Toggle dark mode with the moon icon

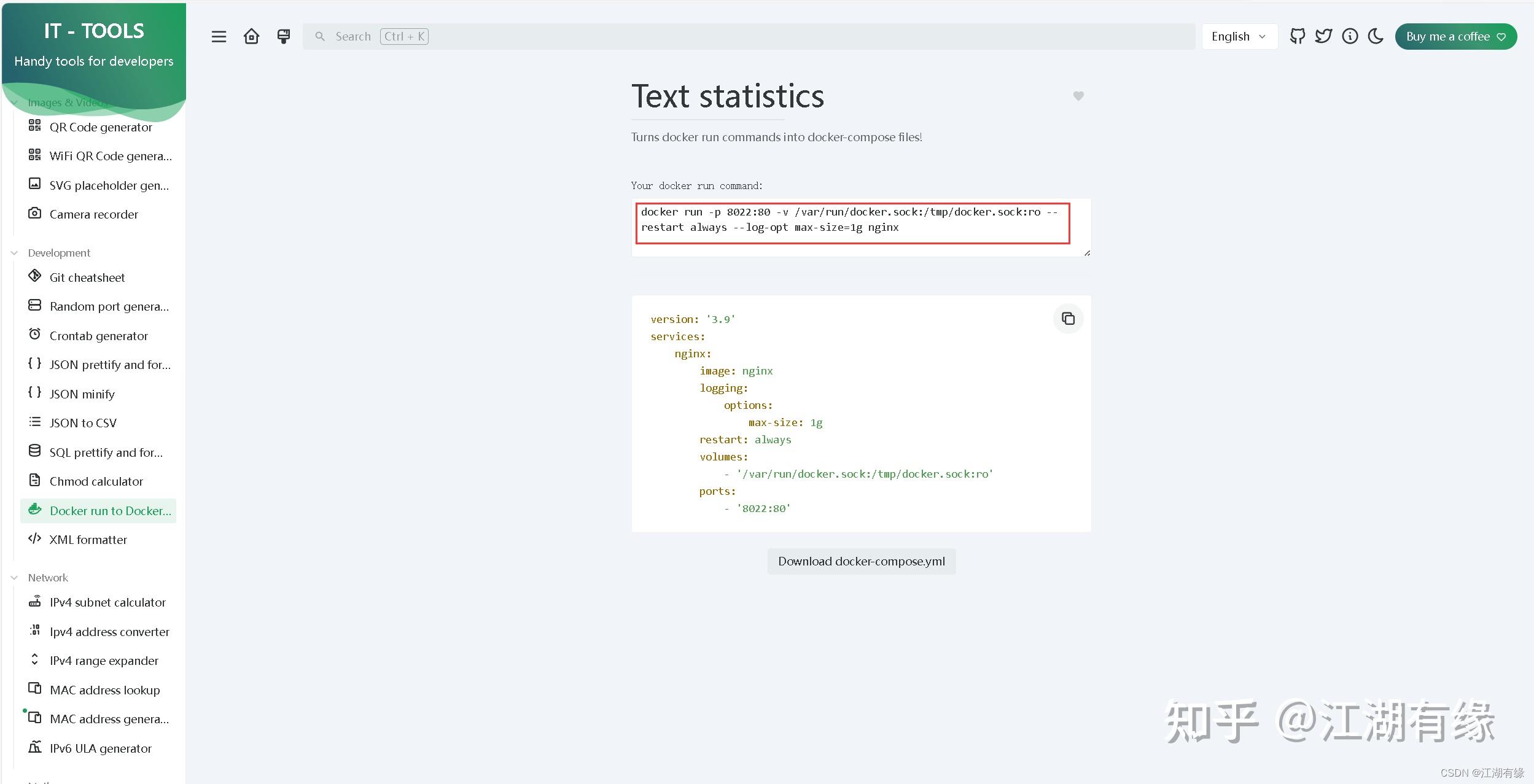click(1376, 36)
